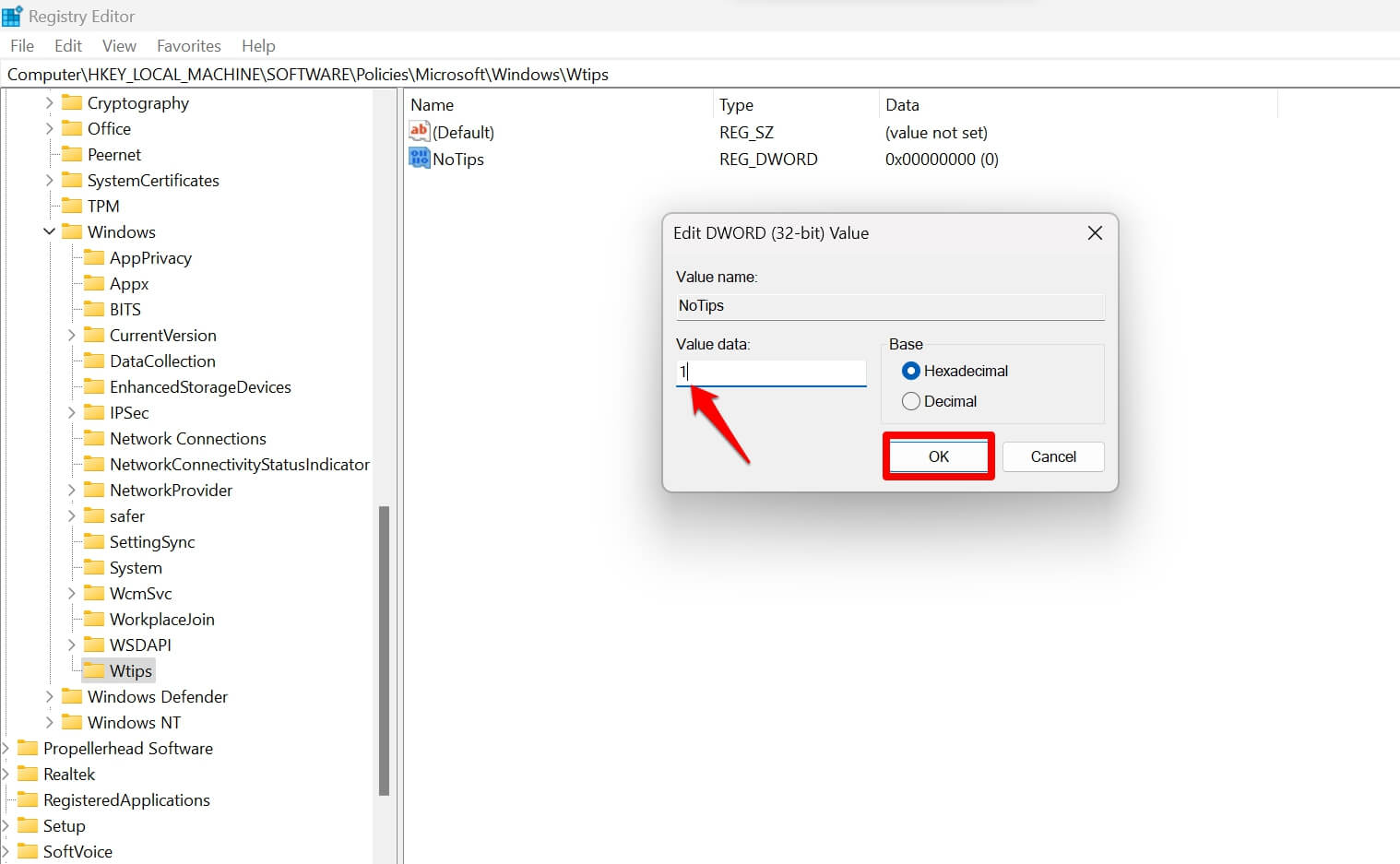Open the Edit menu

click(x=68, y=45)
